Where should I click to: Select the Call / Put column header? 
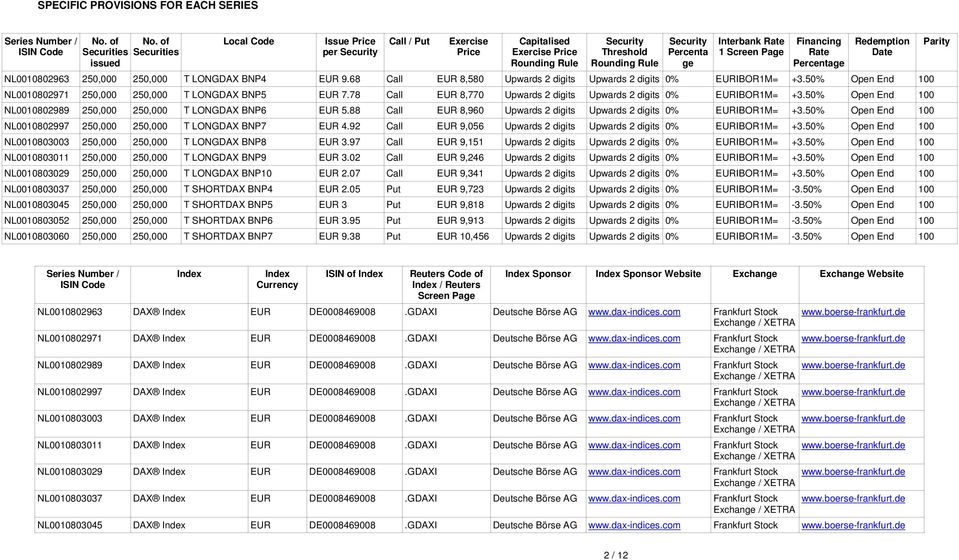coord(409,42)
